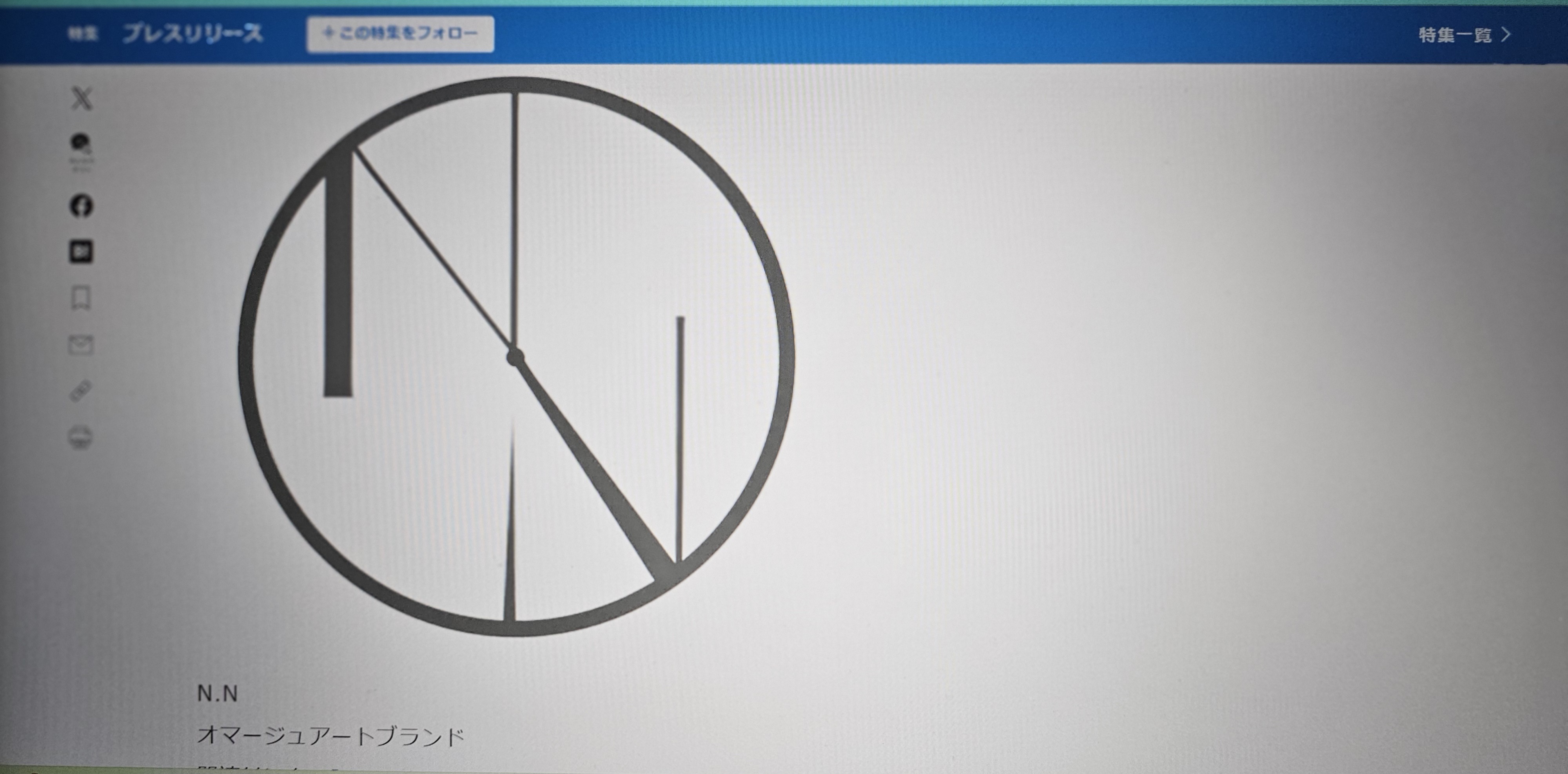Click the black square share icon below Facebook
1568x774 pixels.
coord(81,251)
